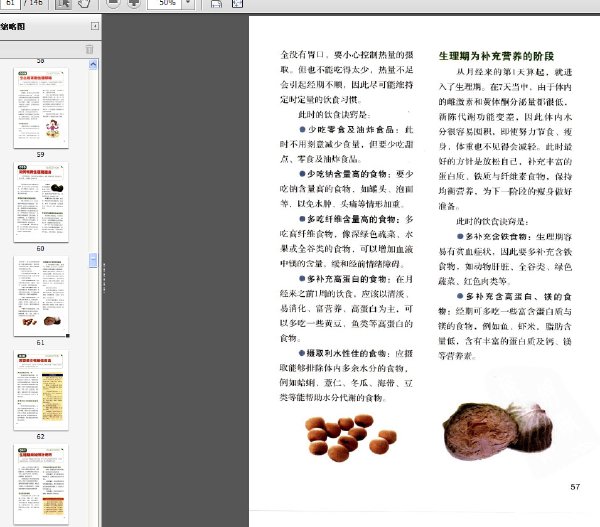Collapse the 缩略图 thumbnails panel

[x=95, y=26]
